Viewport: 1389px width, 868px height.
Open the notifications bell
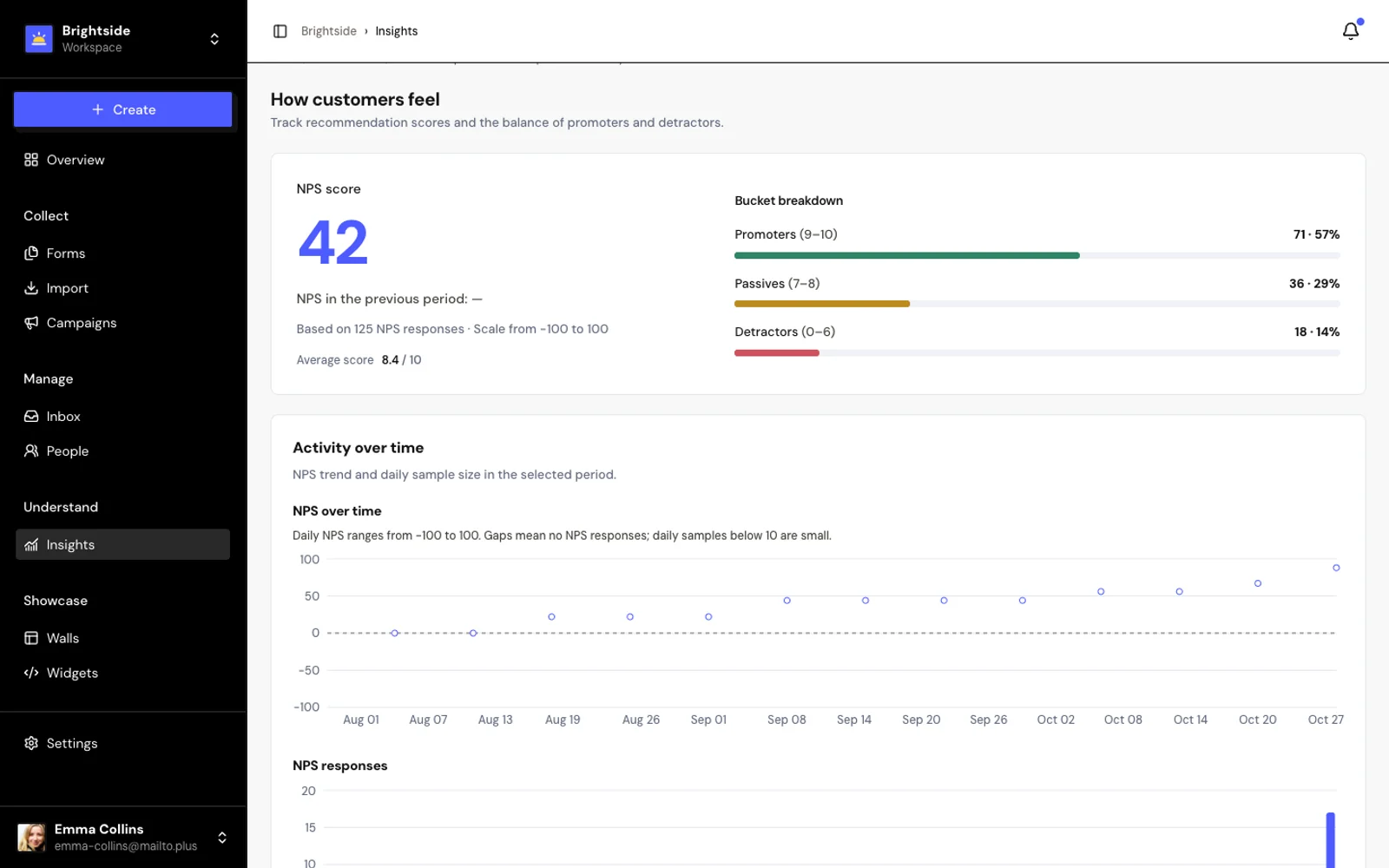pos(1351,31)
